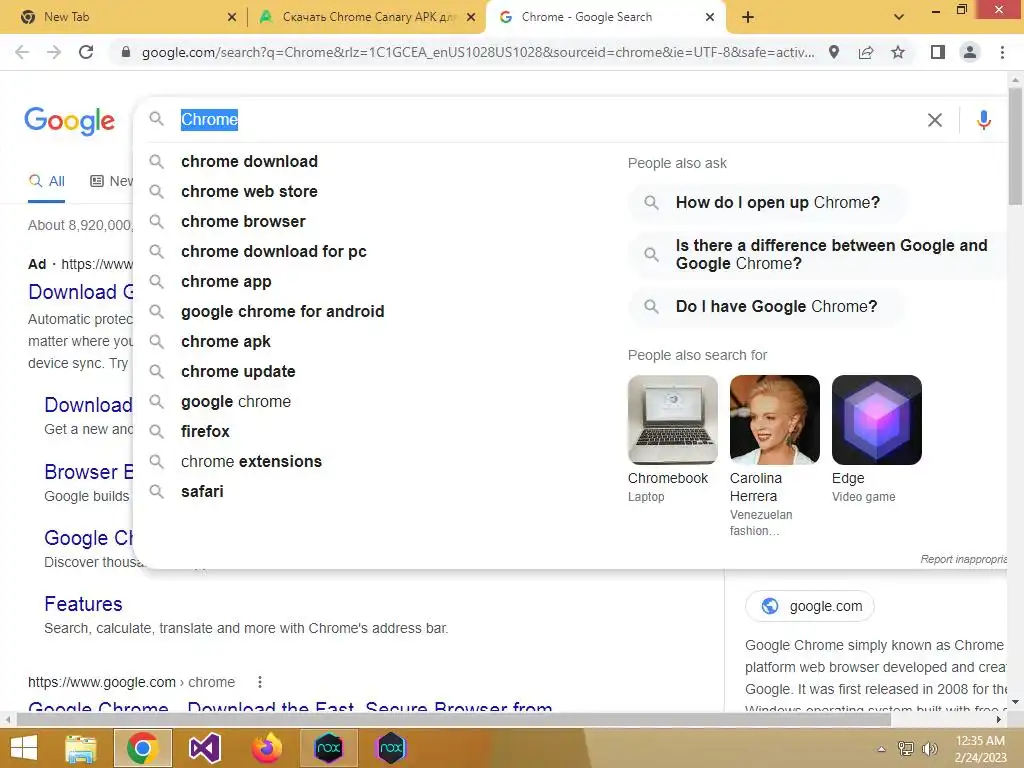Open 'difference between Google and Google Chrome?' question
Image resolution: width=1024 pixels, height=768 pixels.
pos(818,255)
